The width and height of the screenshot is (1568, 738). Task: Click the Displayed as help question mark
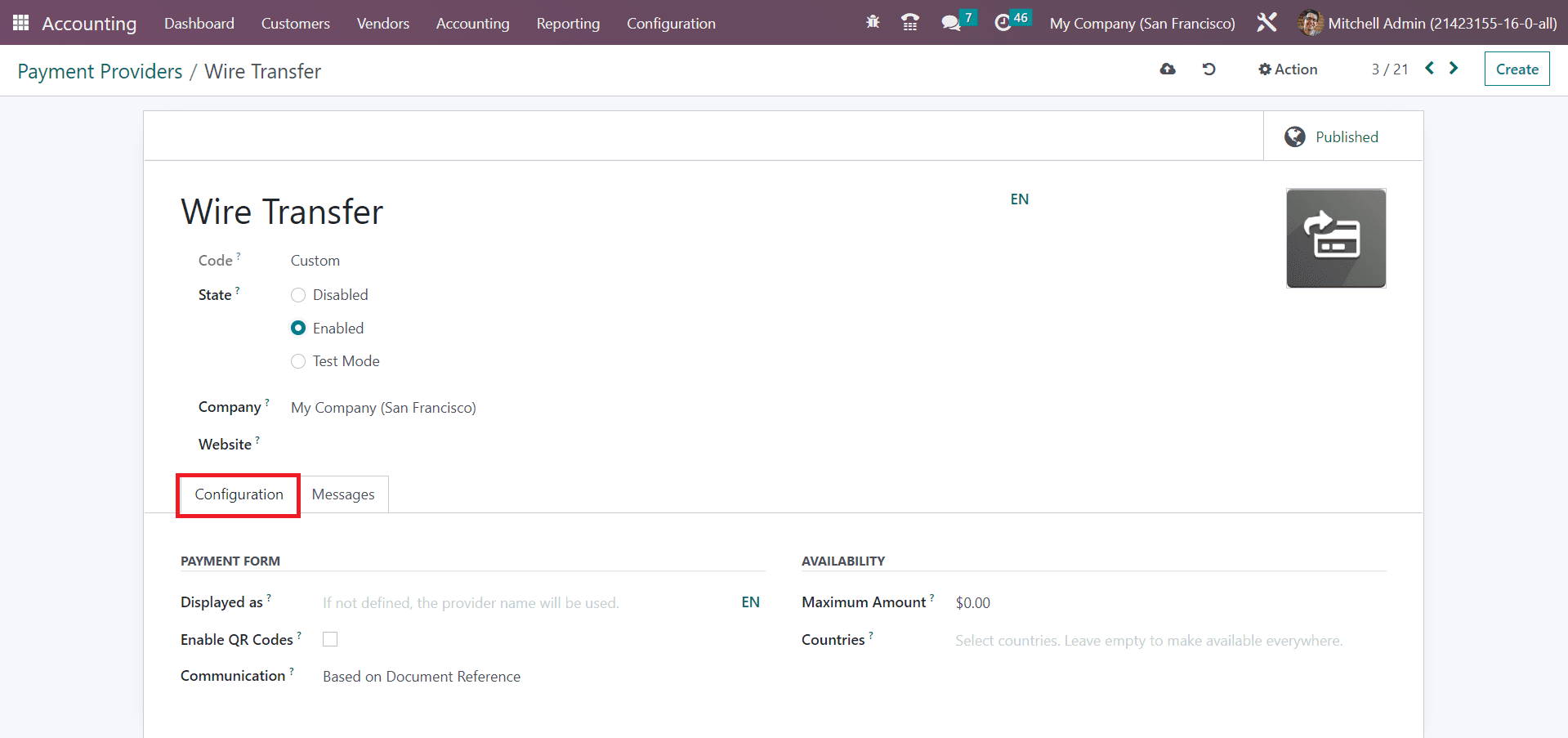coord(269,597)
